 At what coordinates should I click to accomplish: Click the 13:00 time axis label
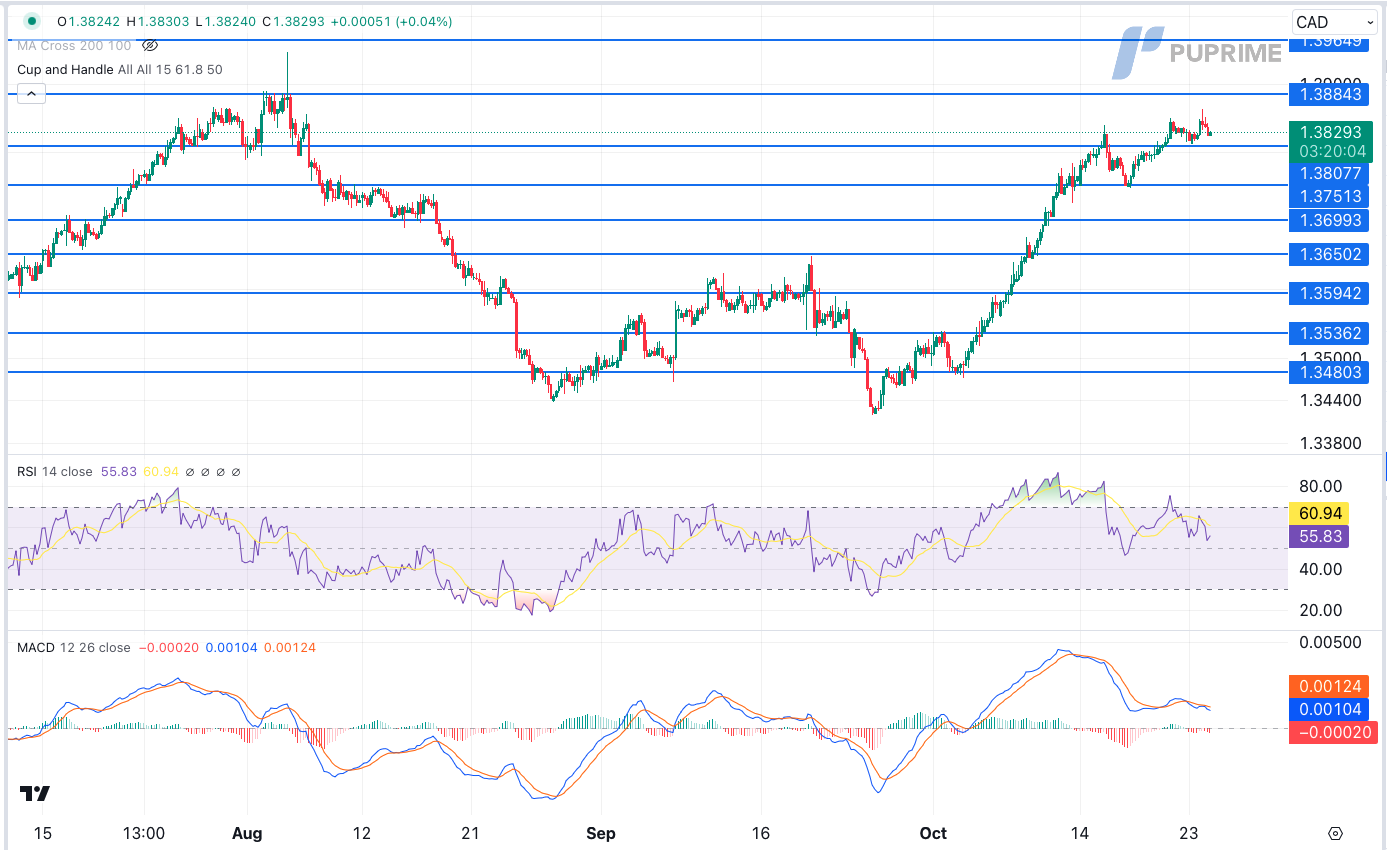point(143,833)
